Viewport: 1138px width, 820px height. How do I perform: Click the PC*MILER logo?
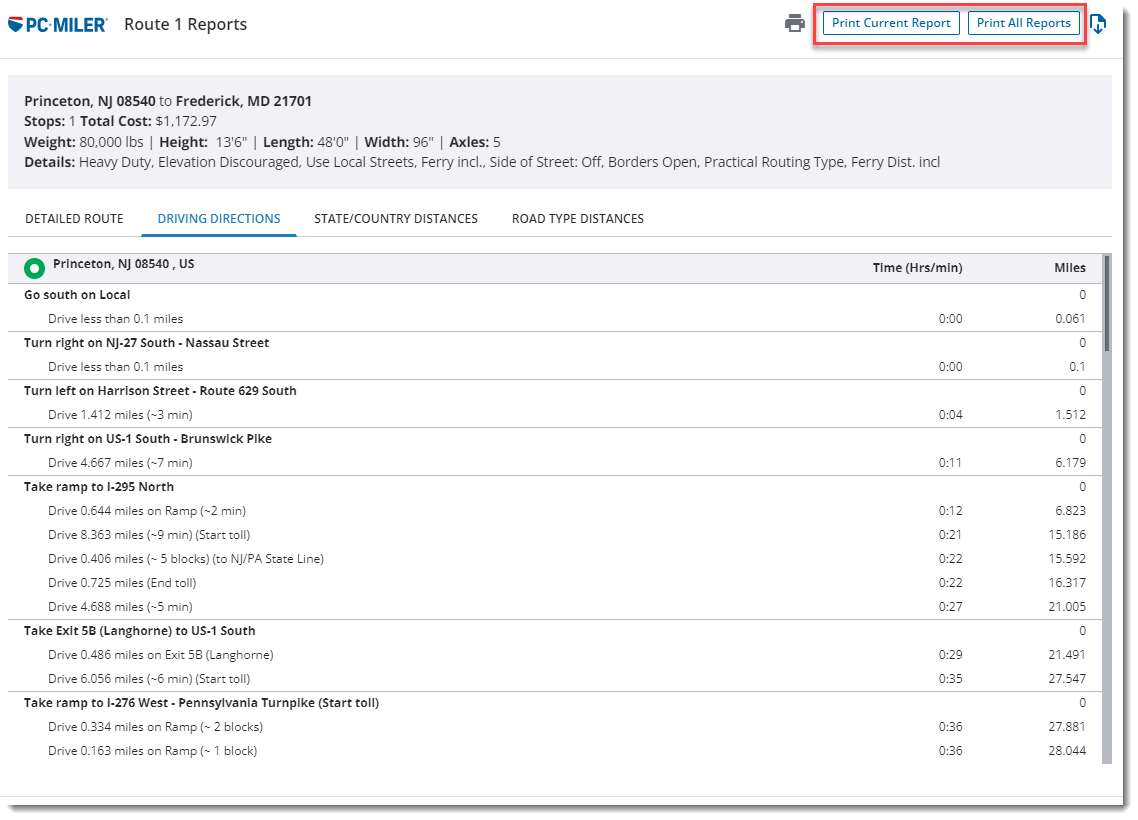(x=58, y=24)
